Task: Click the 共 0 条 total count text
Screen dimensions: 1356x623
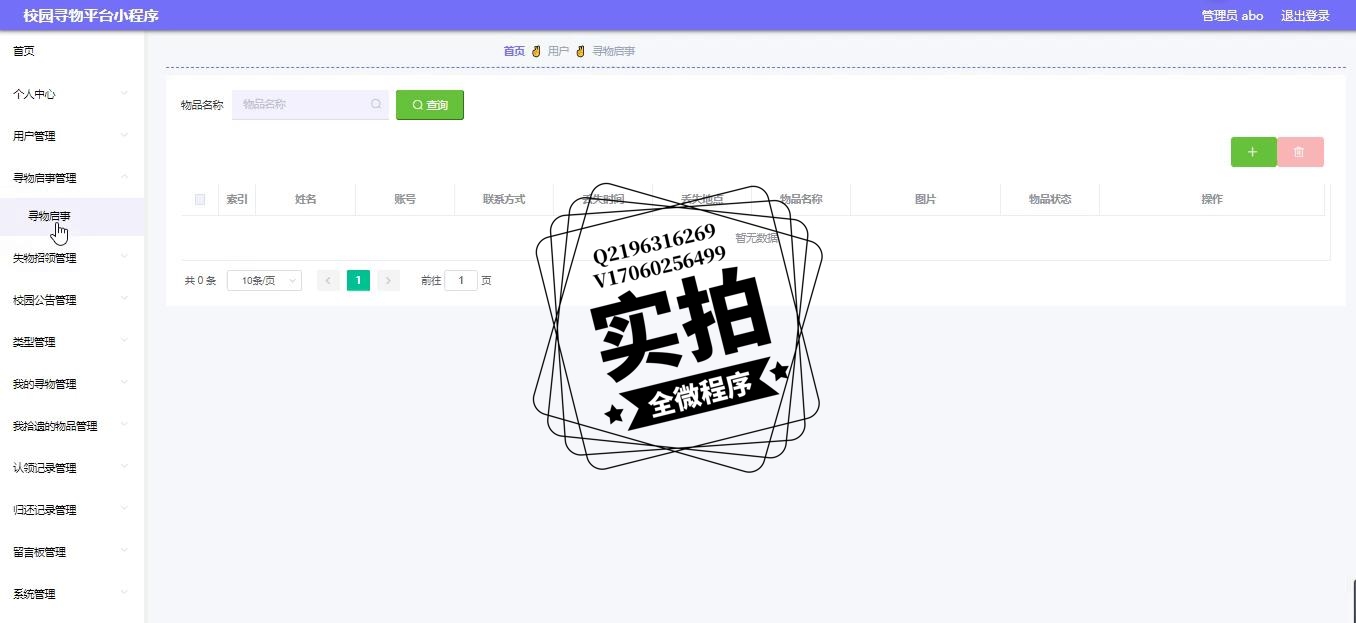Action: (x=200, y=281)
